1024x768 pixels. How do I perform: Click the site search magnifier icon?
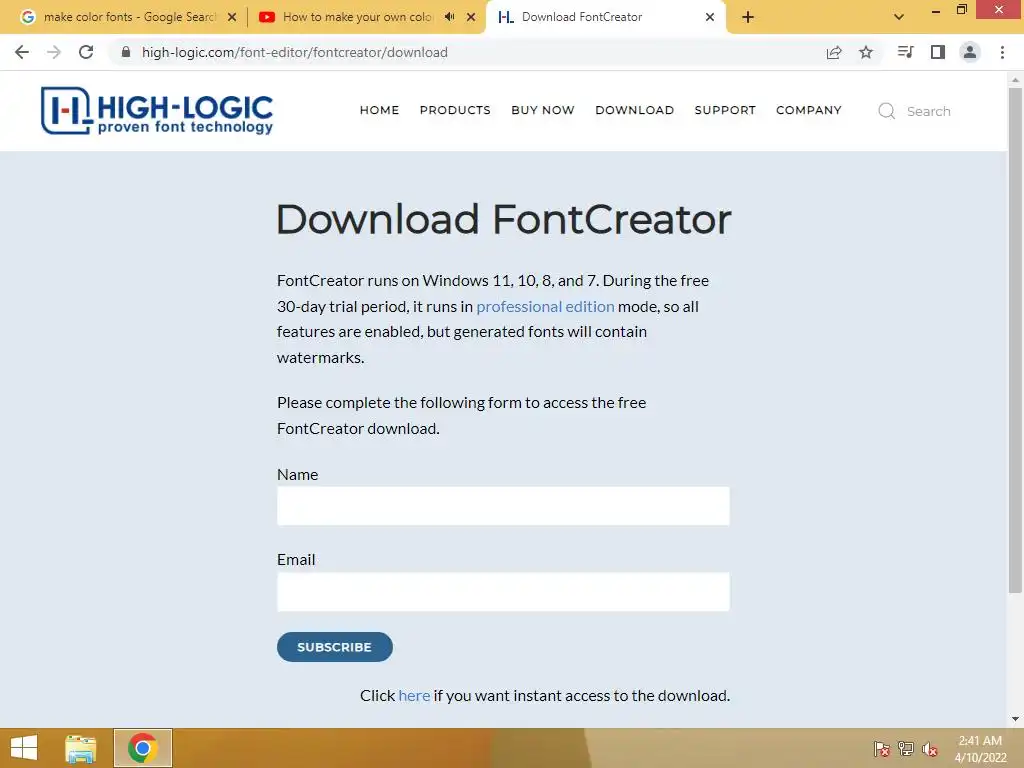click(886, 111)
